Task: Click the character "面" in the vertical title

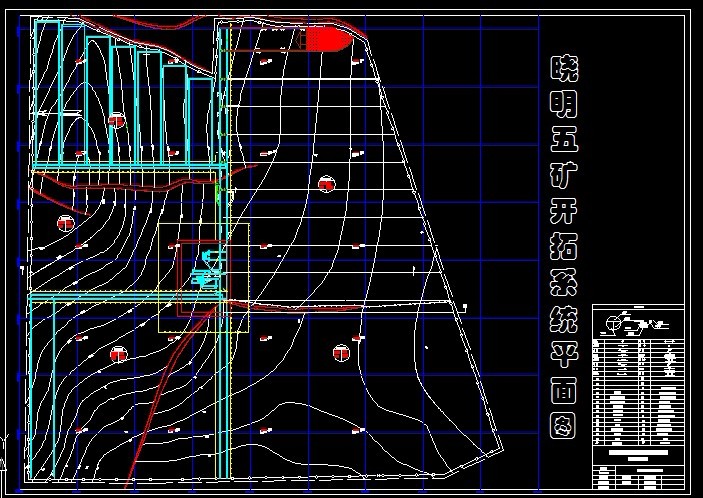Action: pyautogui.click(x=564, y=391)
